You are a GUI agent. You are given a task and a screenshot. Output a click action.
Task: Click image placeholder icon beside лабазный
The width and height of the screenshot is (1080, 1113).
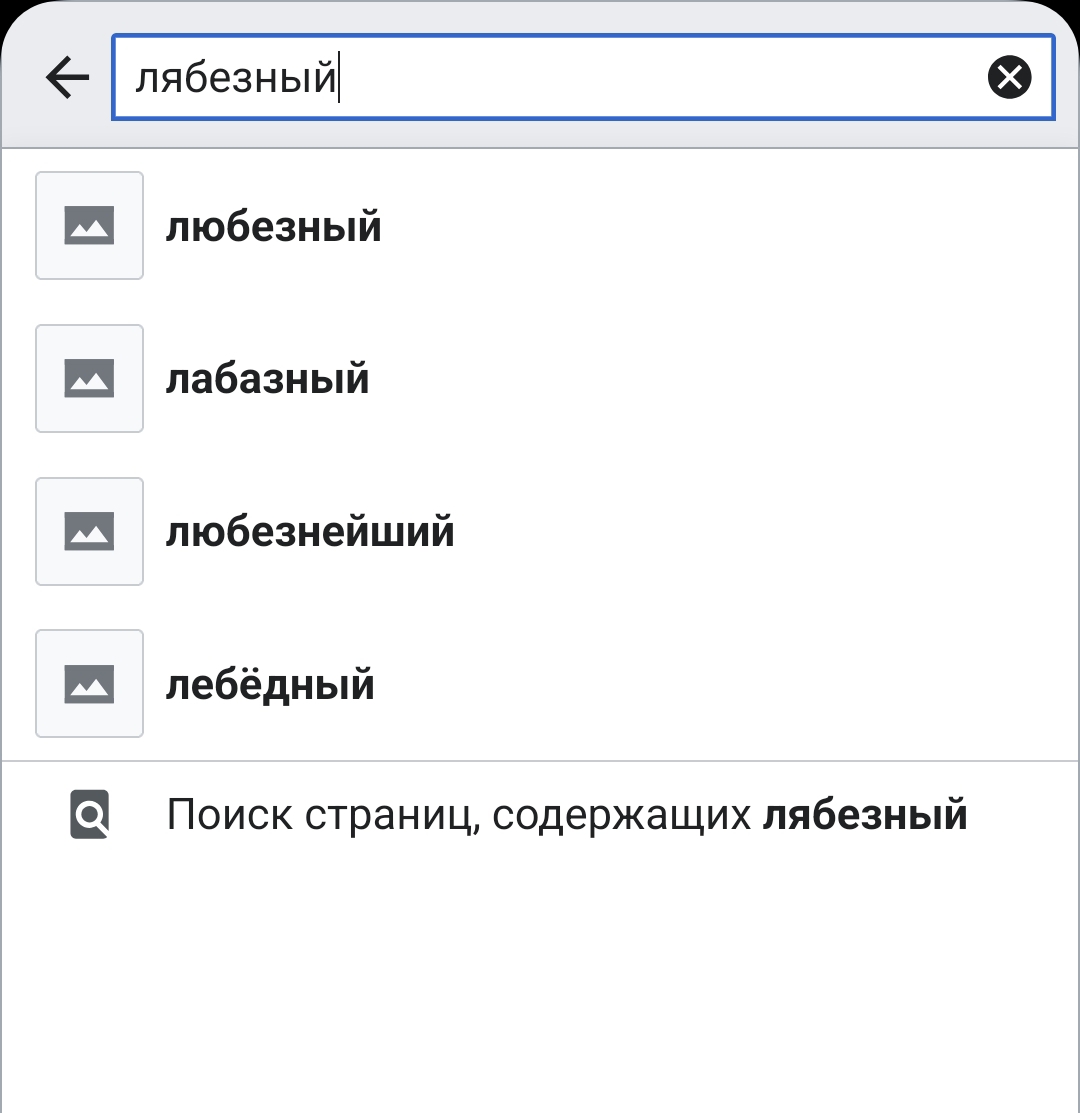coord(89,379)
